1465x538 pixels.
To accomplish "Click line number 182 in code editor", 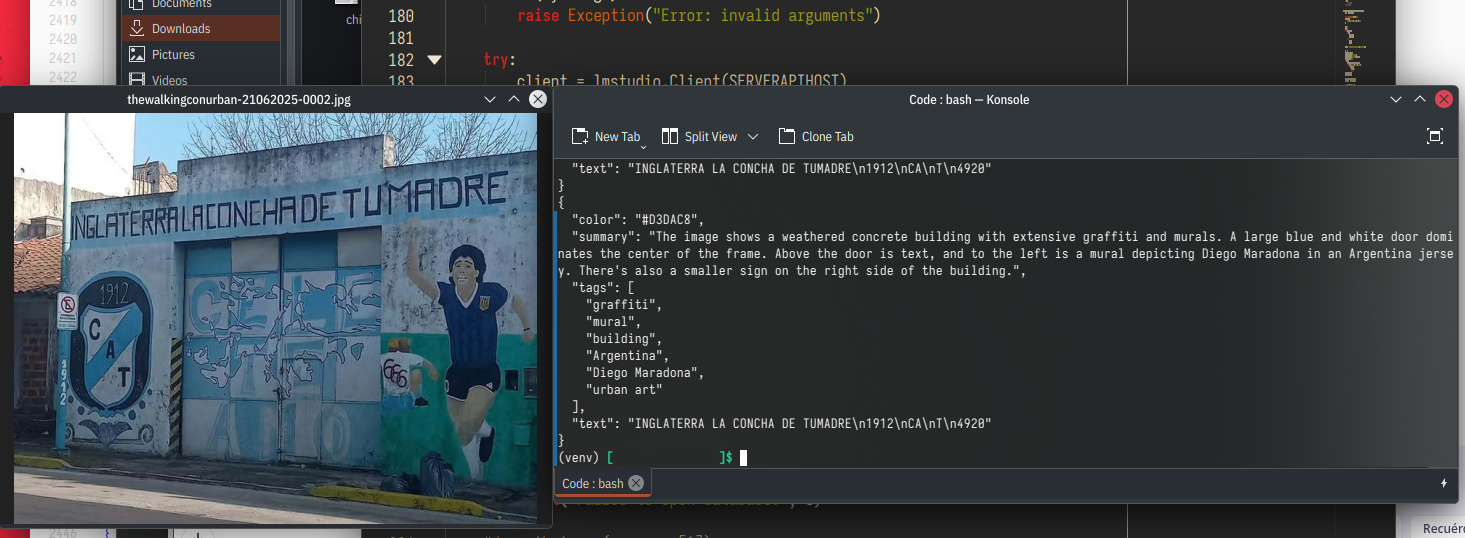I will [400, 60].
